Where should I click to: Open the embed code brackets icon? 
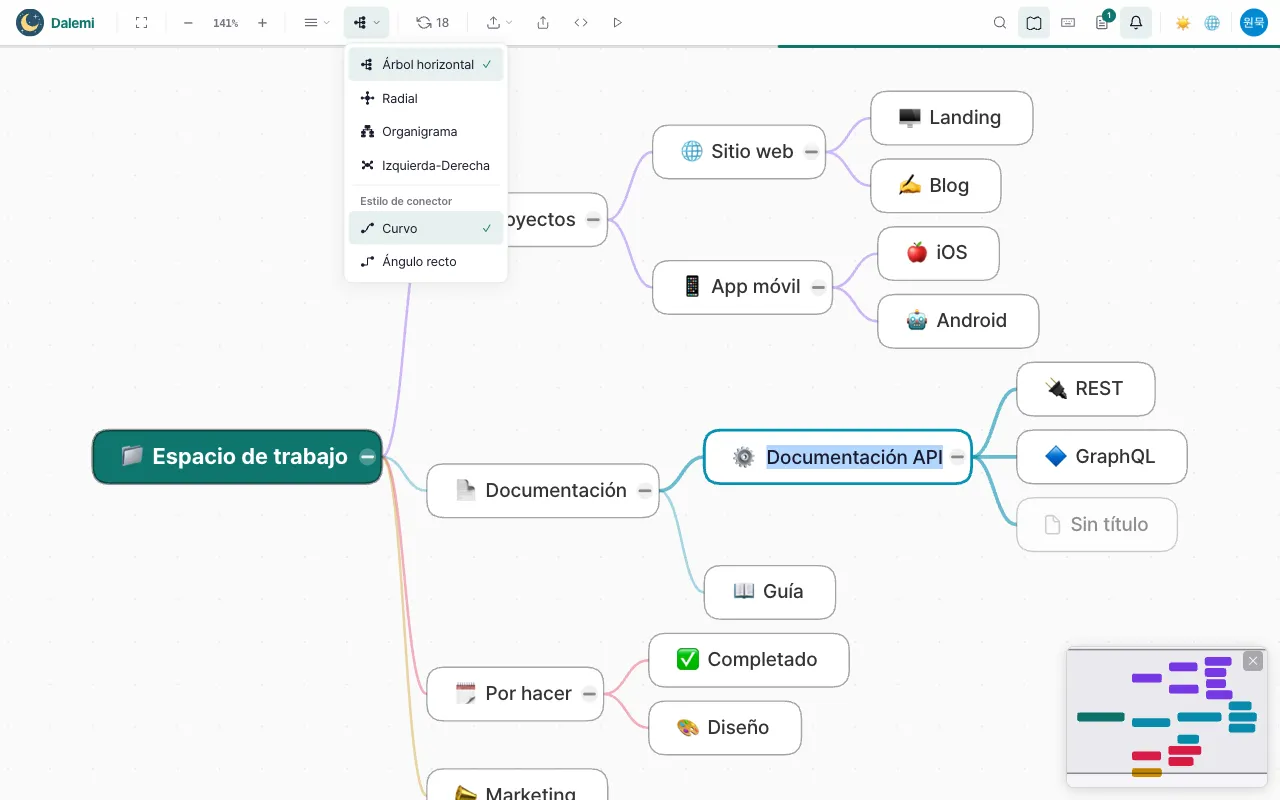[581, 22]
